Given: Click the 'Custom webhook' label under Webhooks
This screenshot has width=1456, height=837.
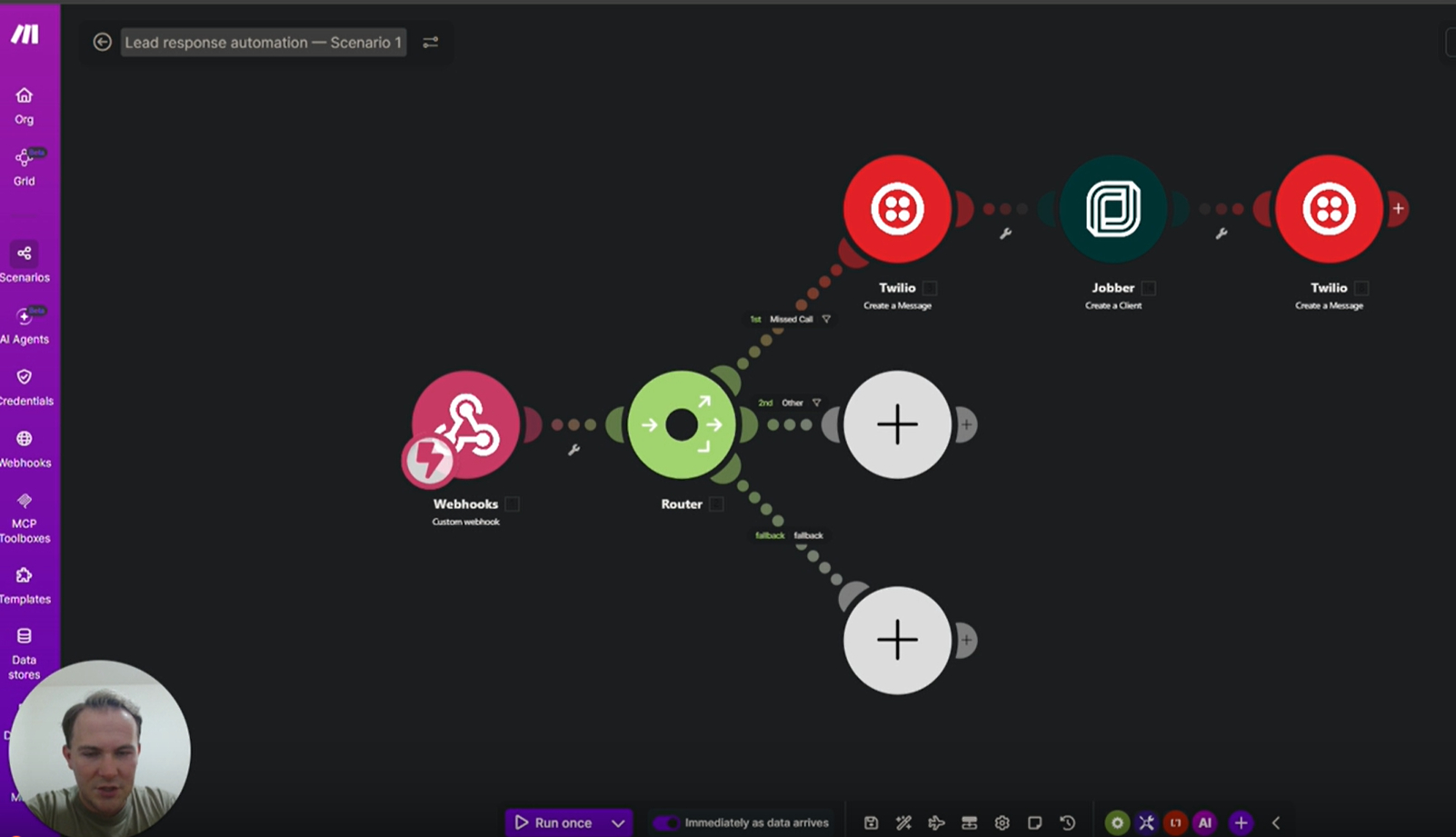Looking at the screenshot, I should [465, 522].
